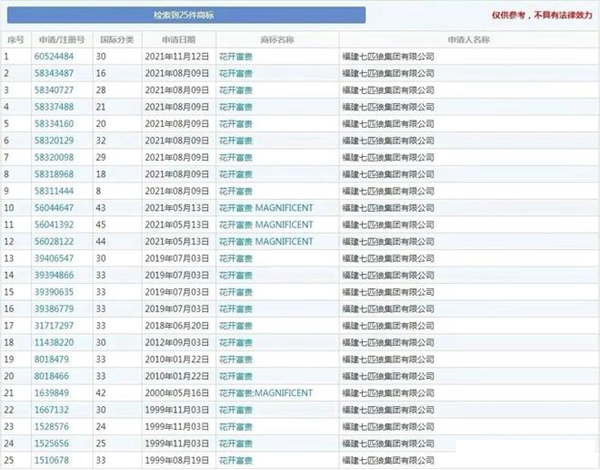Screen dimensions: 600x470
Task: Open registration number 11438220 link
Action: tap(54, 343)
